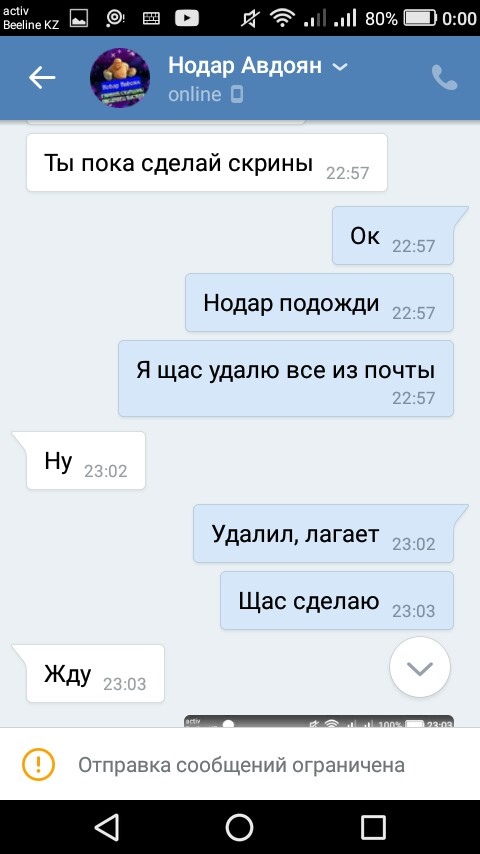Screen dimensions: 480x854
Task: Tap the Android home circle button
Action: [x=240, y=827]
